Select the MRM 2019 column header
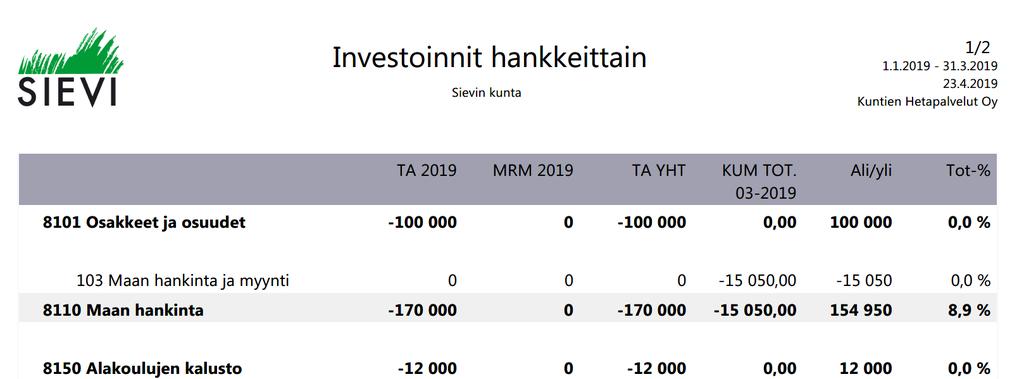Image resolution: width=1024 pixels, height=379 pixels. [x=533, y=171]
